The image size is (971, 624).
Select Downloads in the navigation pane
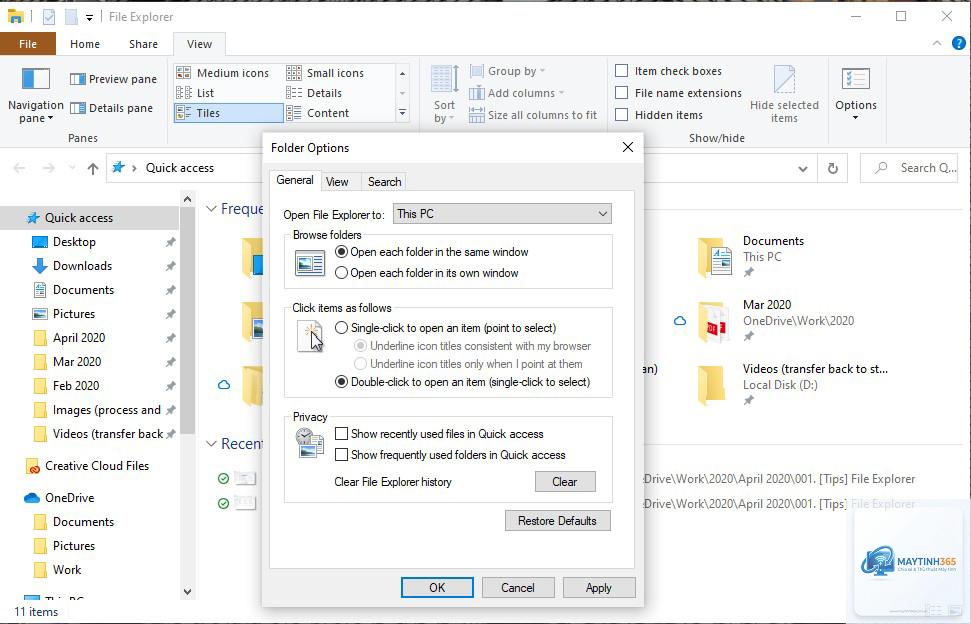tap(82, 266)
